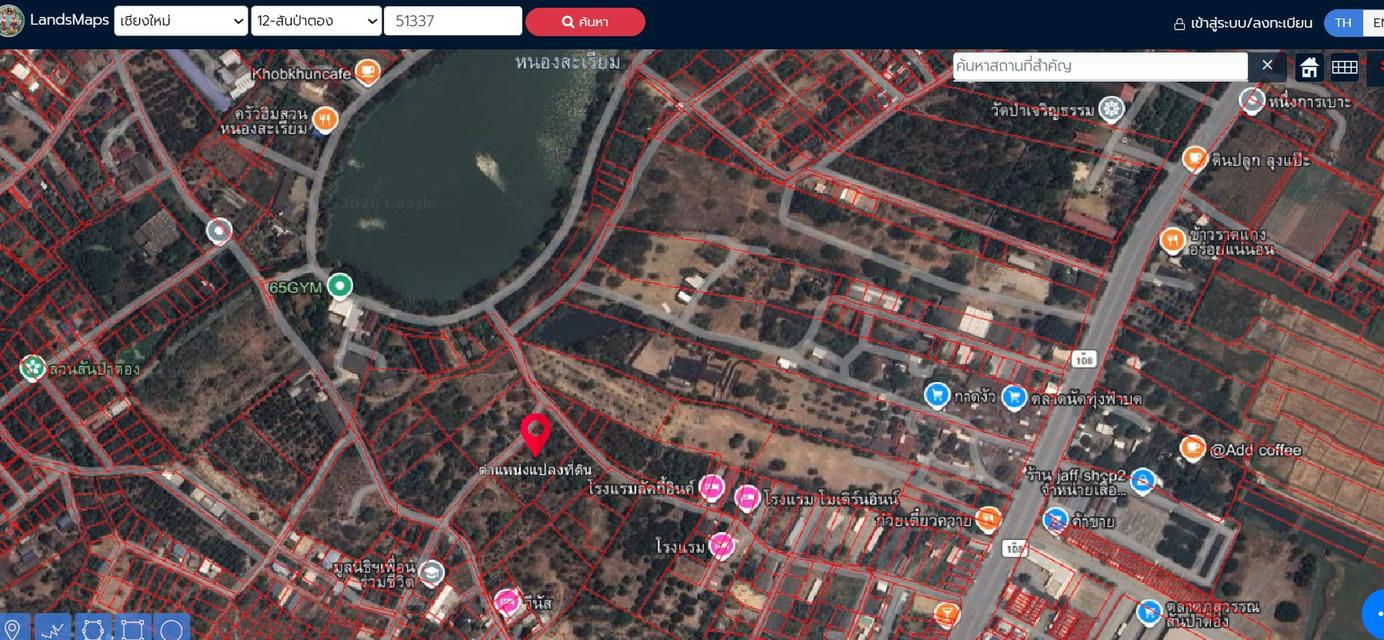The image size is (1384, 640).
Task: Click the ก๋วยเตี๋ยวควาย restaurant marker
Action: tap(988, 518)
